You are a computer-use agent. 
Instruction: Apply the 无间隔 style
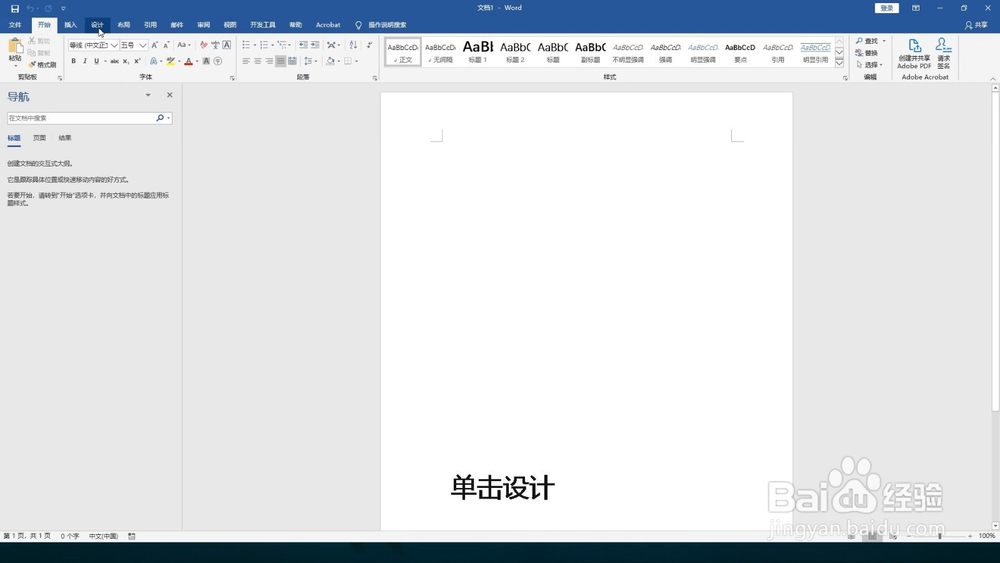pyautogui.click(x=440, y=52)
